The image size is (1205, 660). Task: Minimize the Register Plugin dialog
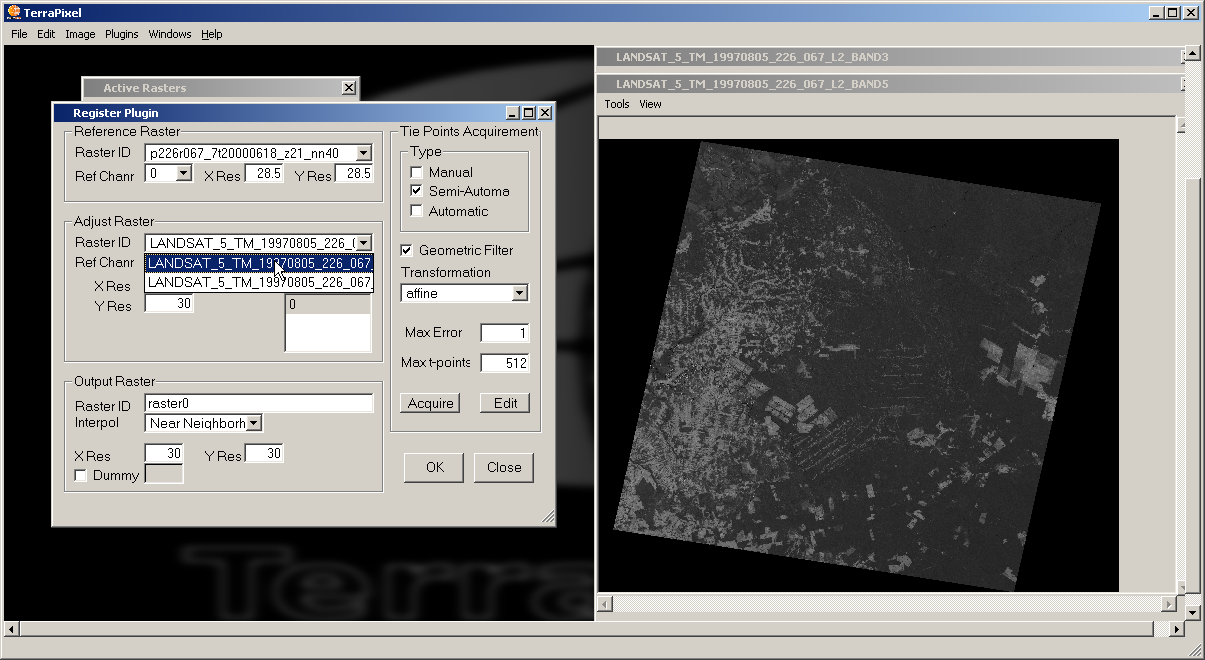pyautogui.click(x=513, y=113)
